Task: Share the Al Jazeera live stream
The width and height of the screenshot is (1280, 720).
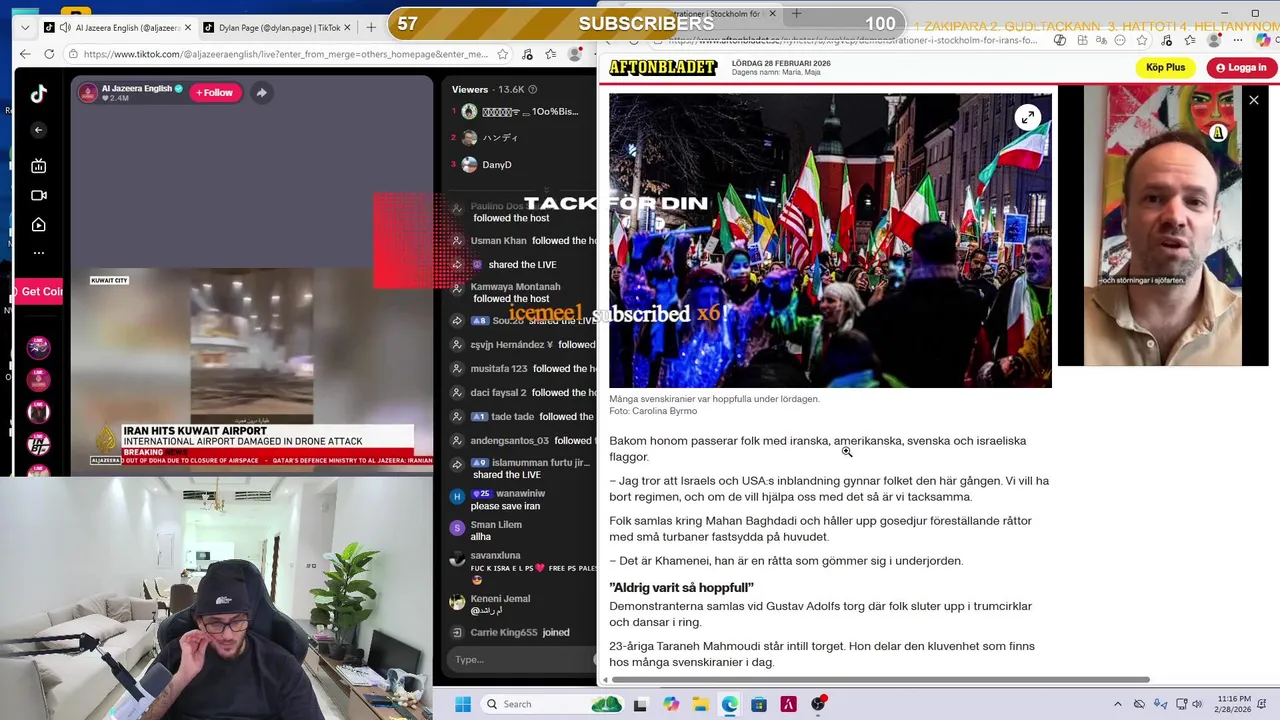Action: click(261, 92)
